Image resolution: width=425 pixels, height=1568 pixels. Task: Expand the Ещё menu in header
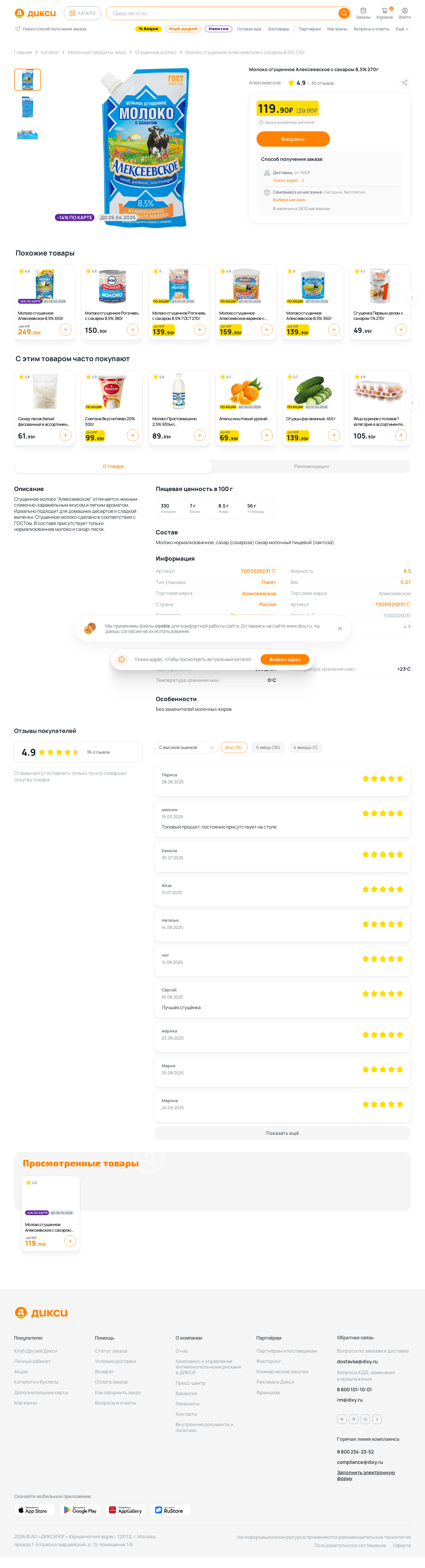(x=402, y=29)
